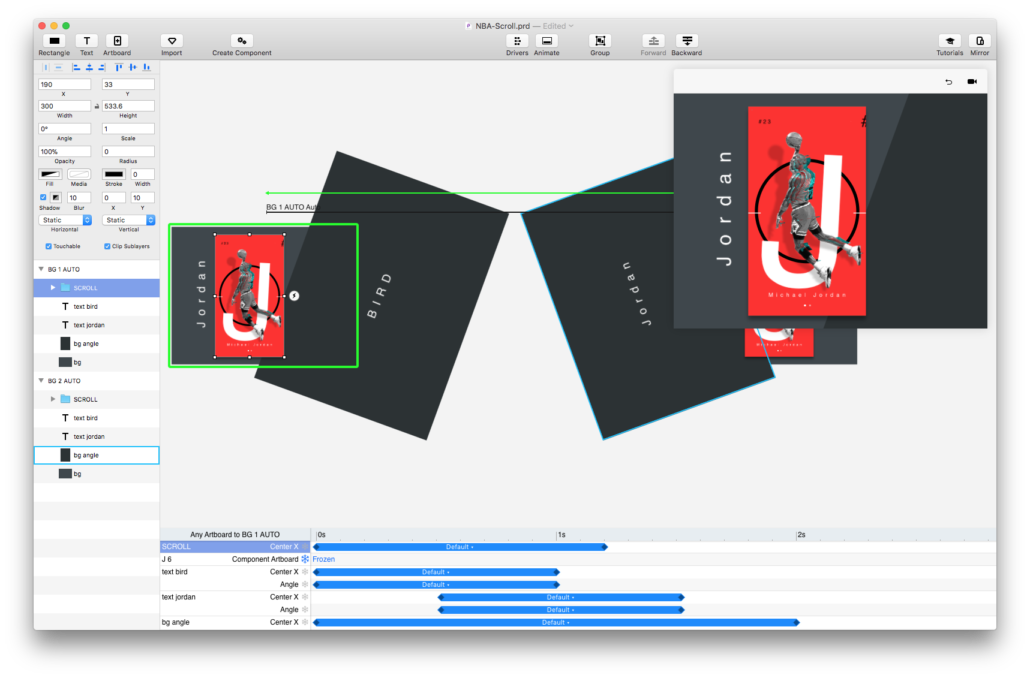
Task: Click the Scale input field
Action: coord(128,129)
